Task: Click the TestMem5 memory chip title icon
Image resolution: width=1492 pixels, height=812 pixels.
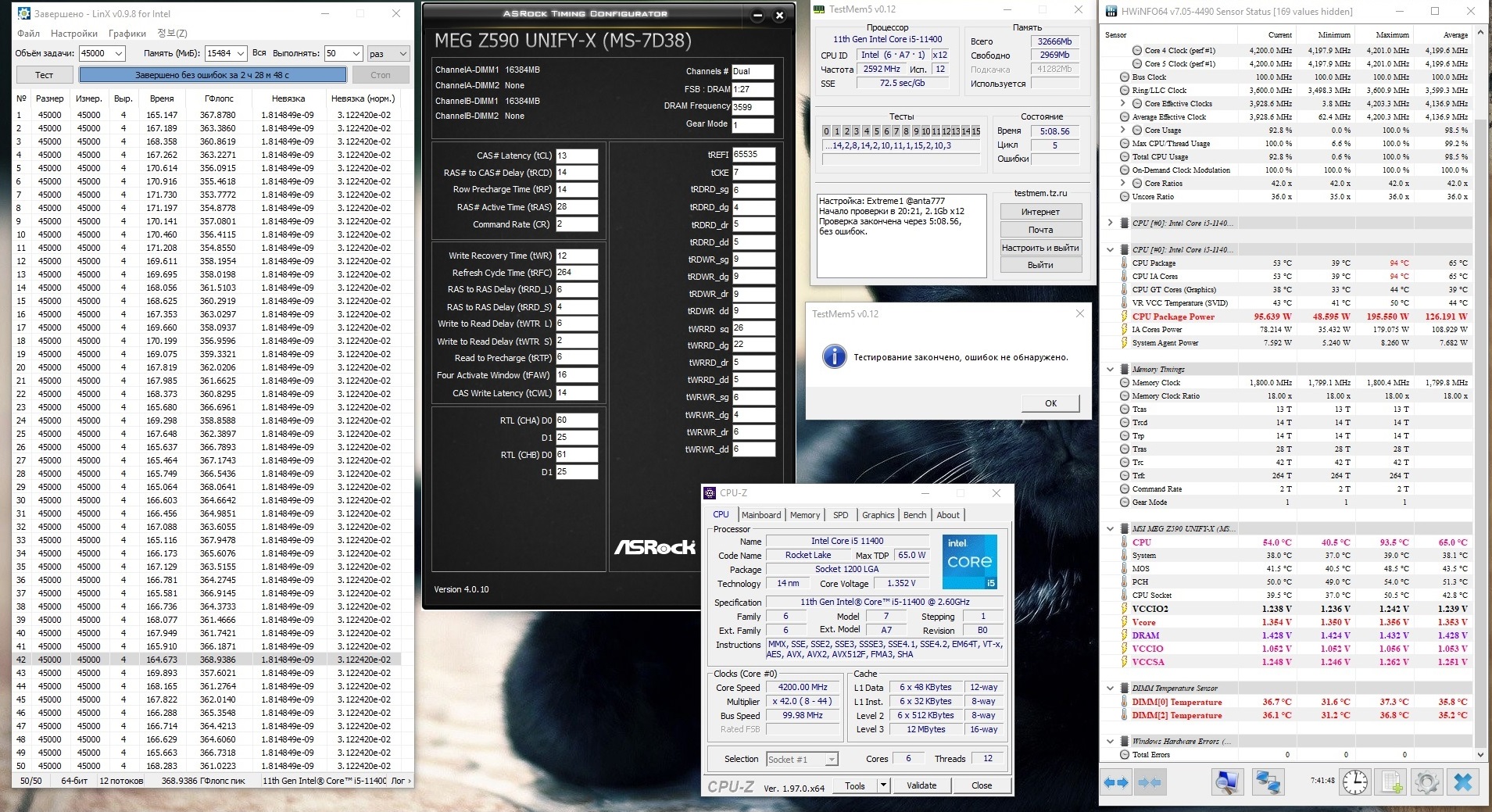Action: click(819, 9)
